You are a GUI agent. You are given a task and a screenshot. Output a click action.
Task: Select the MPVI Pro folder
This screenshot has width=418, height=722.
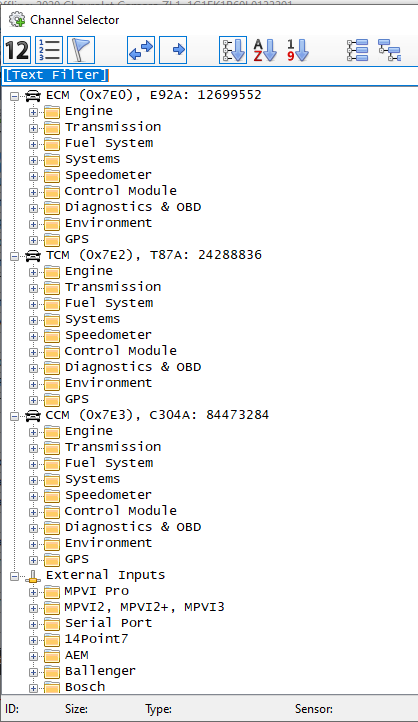pos(97,591)
